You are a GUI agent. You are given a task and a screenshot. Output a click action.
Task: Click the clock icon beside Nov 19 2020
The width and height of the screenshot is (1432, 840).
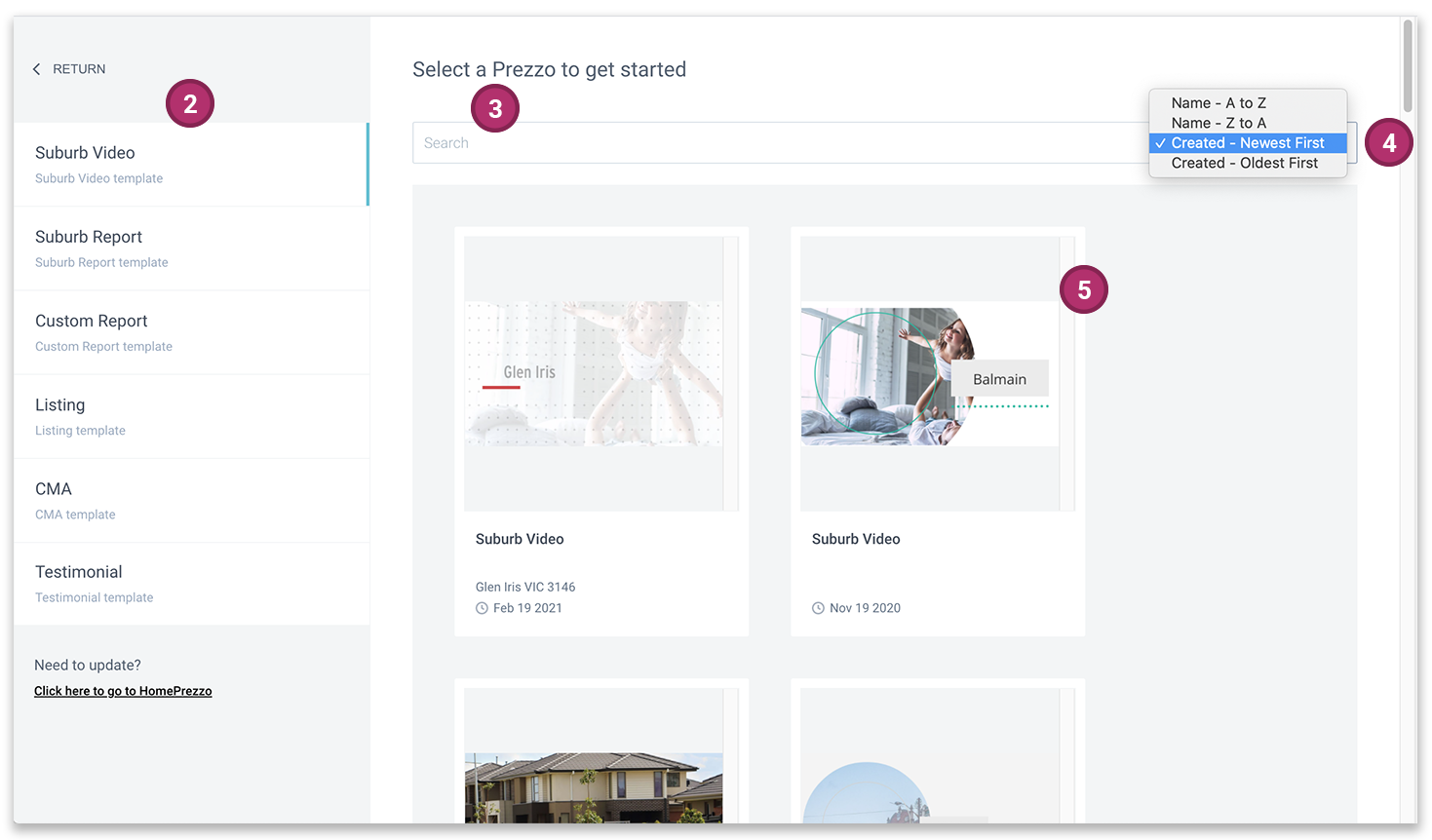[x=818, y=608]
